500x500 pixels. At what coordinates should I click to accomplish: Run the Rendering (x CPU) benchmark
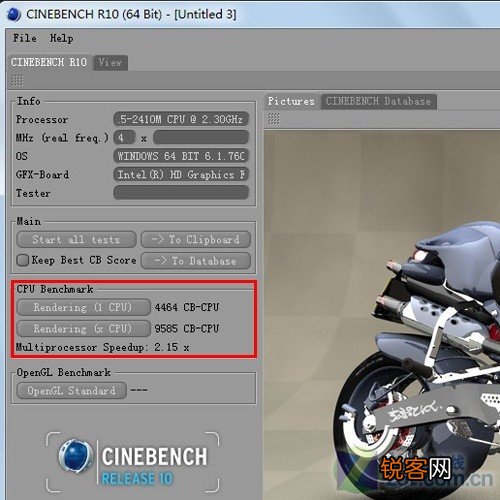pos(83,329)
